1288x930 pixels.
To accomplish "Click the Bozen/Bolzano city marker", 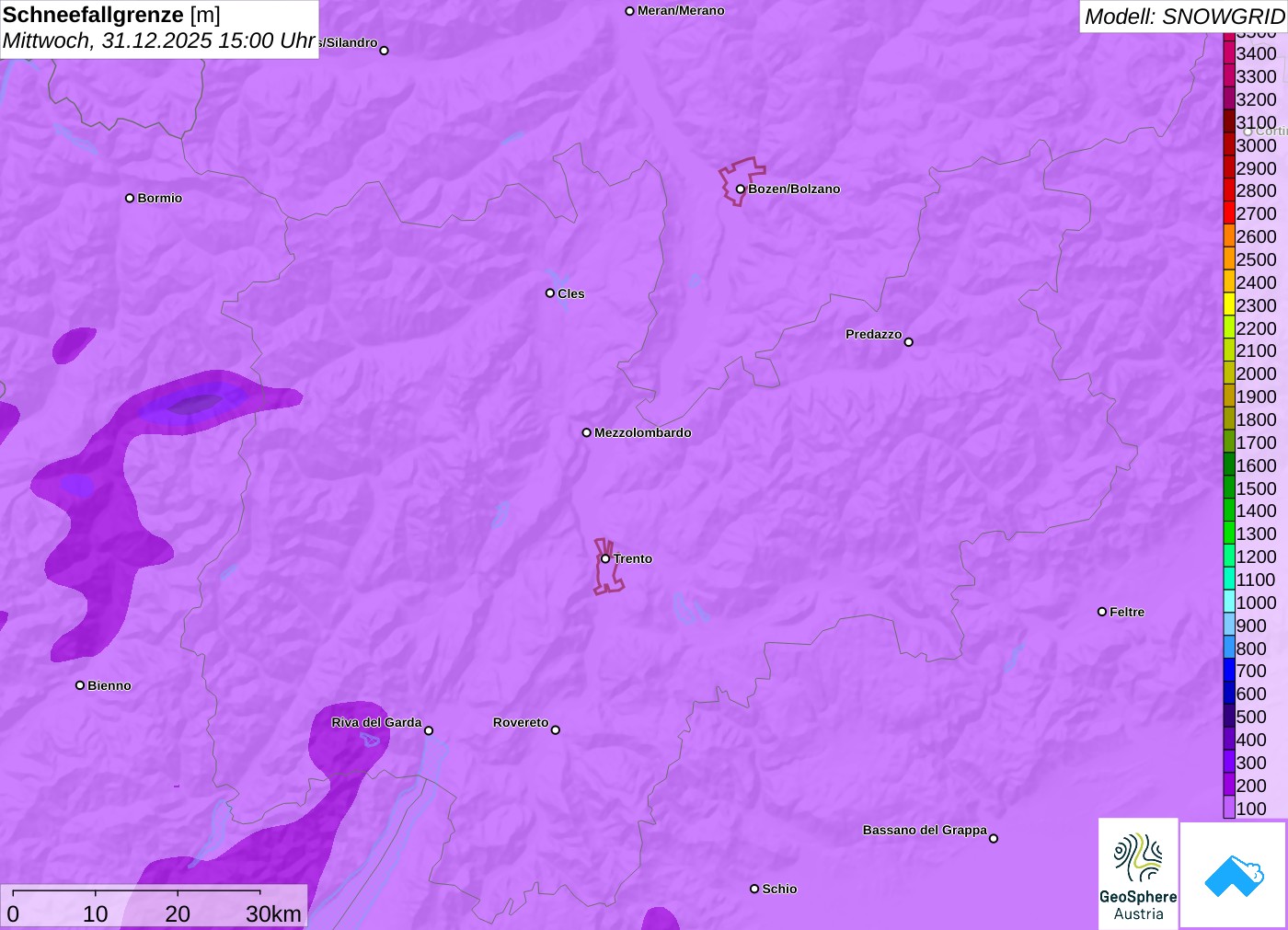I will (x=740, y=189).
